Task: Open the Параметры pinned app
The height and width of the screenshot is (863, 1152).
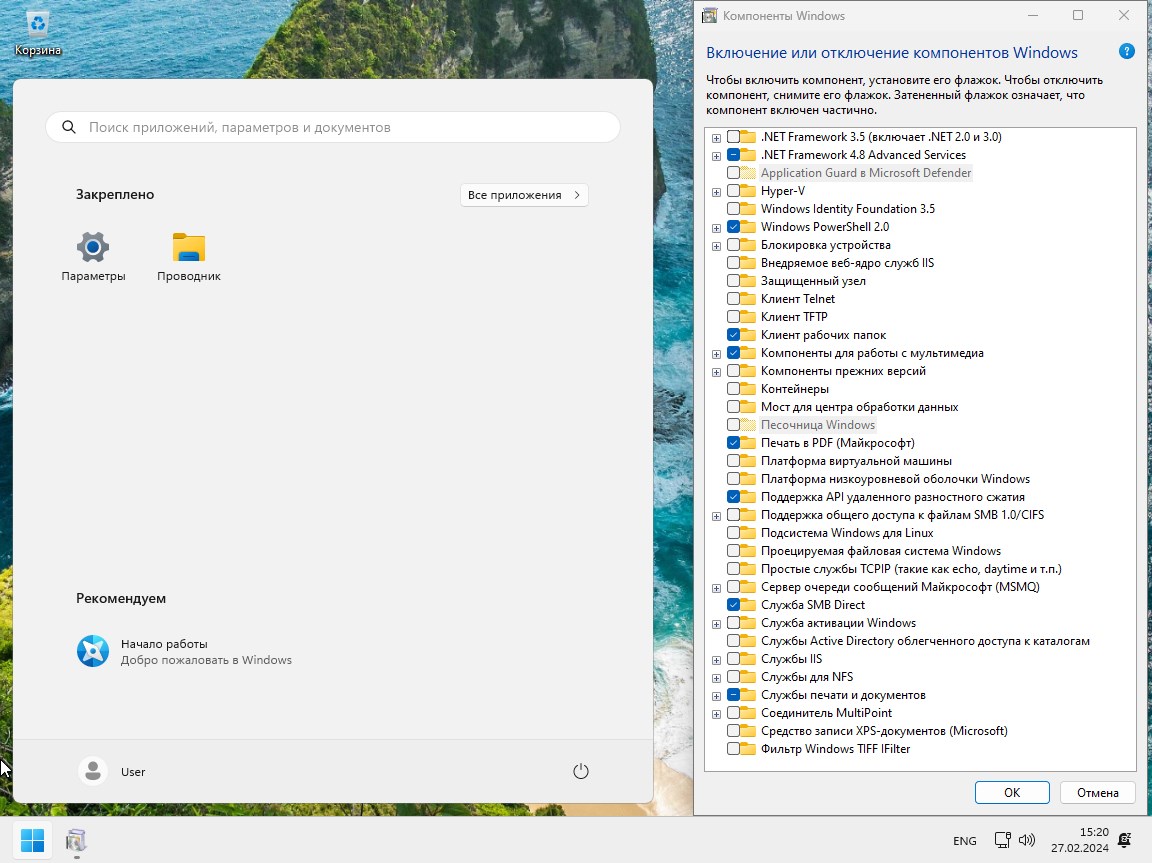Action: pos(93,256)
